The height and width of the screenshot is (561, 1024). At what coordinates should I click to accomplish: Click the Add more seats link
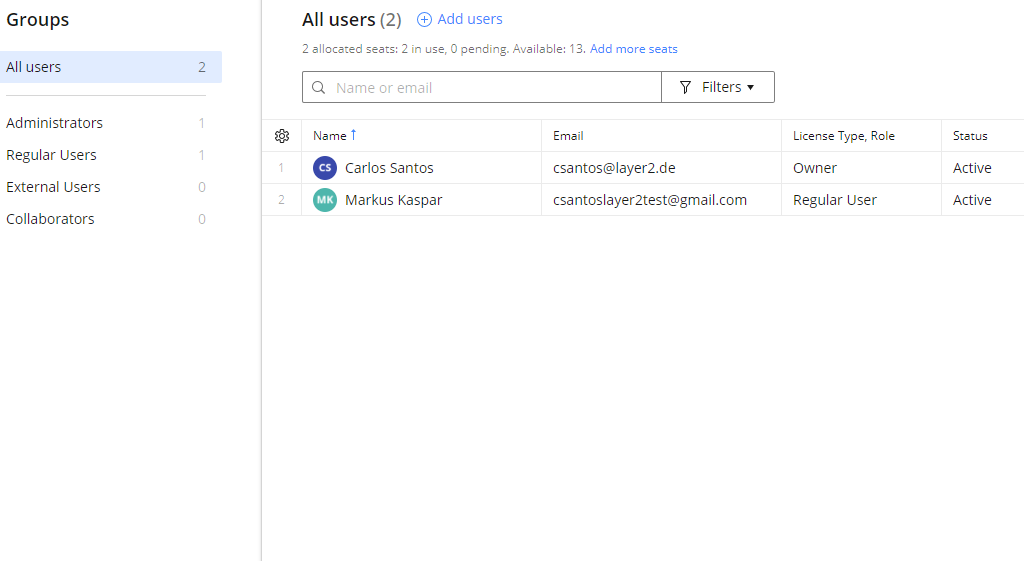(x=633, y=49)
